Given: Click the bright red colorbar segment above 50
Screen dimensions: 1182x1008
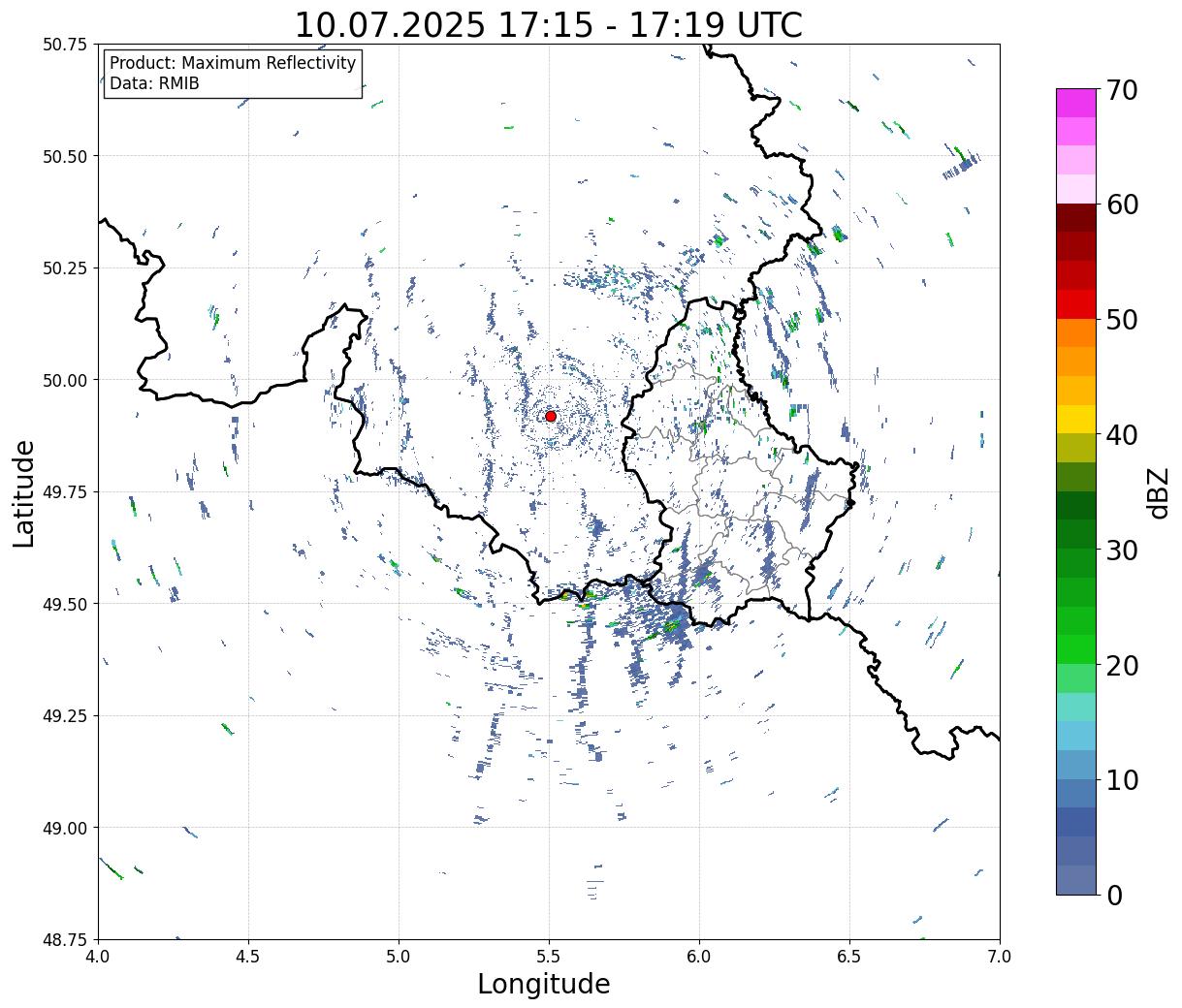Looking at the screenshot, I should (x=1076, y=303).
